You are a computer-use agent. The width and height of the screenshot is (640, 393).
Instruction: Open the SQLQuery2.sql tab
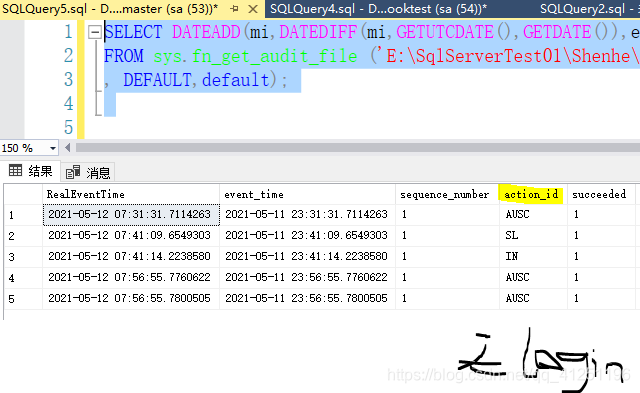pyautogui.click(x=588, y=9)
